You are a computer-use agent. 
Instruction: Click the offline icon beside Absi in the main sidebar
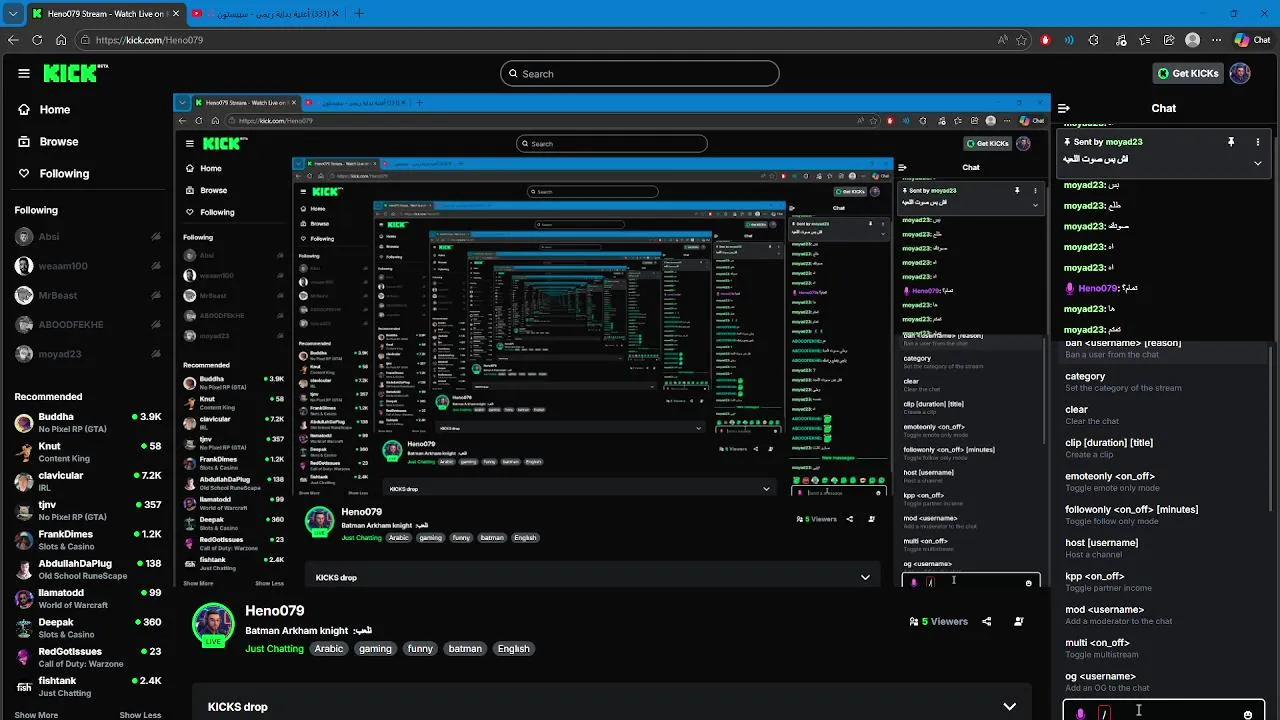pos(156,237)
